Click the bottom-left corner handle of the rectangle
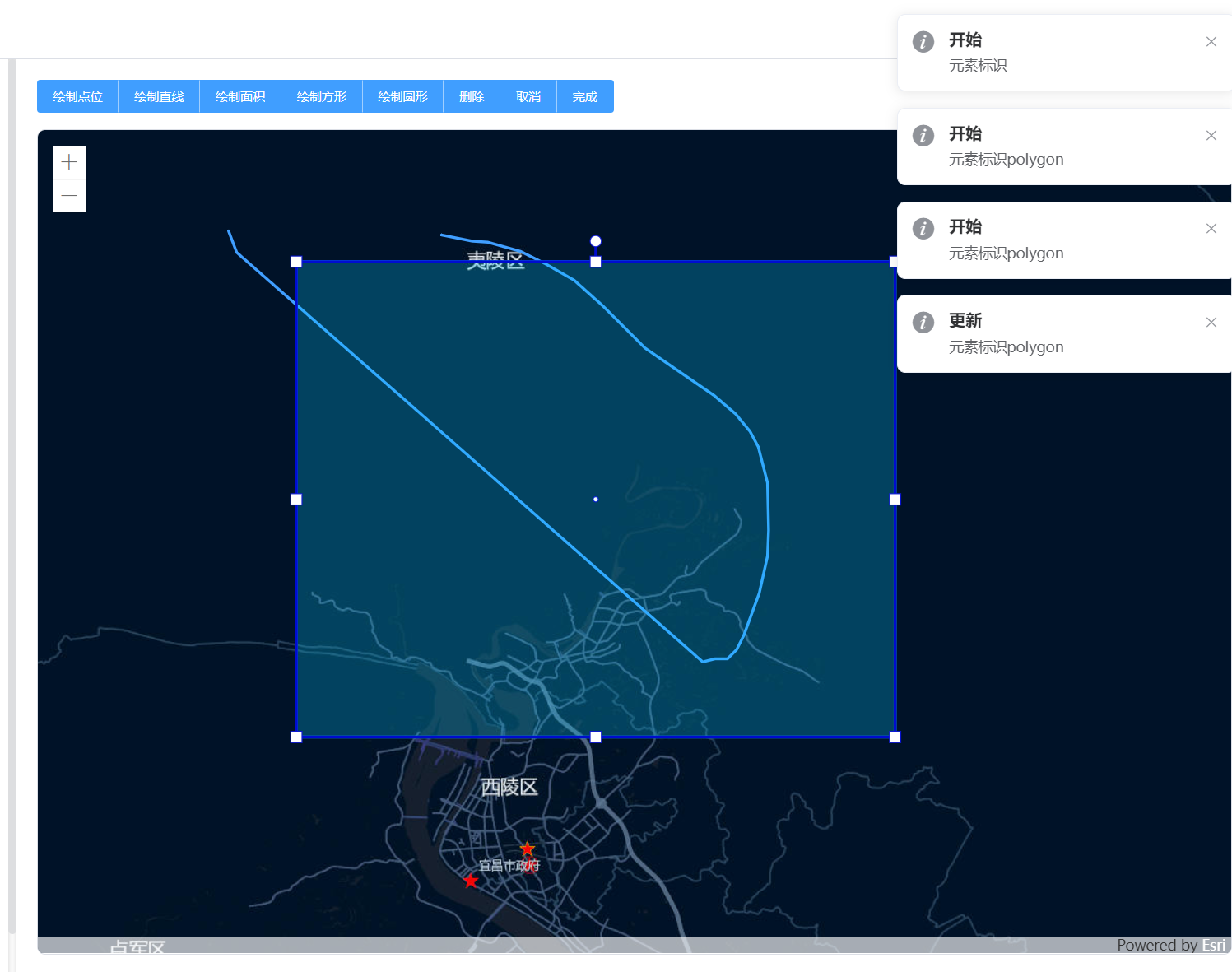This screenshot has height=972, width=1232. (x=296, y=737)
